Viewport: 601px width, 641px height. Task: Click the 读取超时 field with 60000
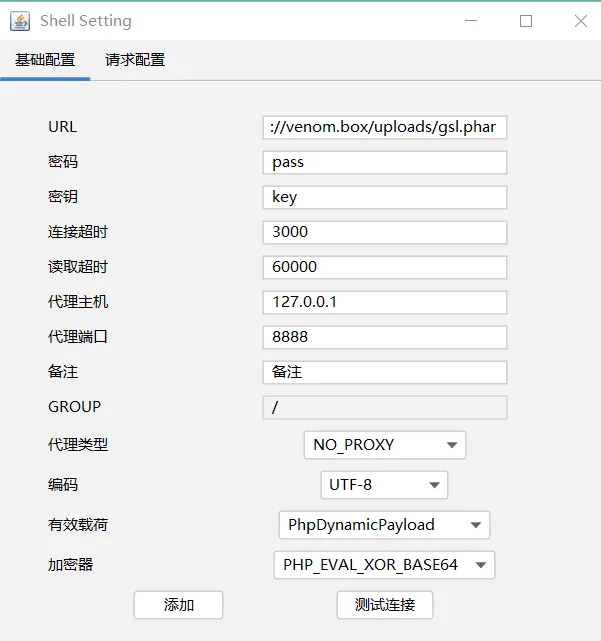[385, 267]
